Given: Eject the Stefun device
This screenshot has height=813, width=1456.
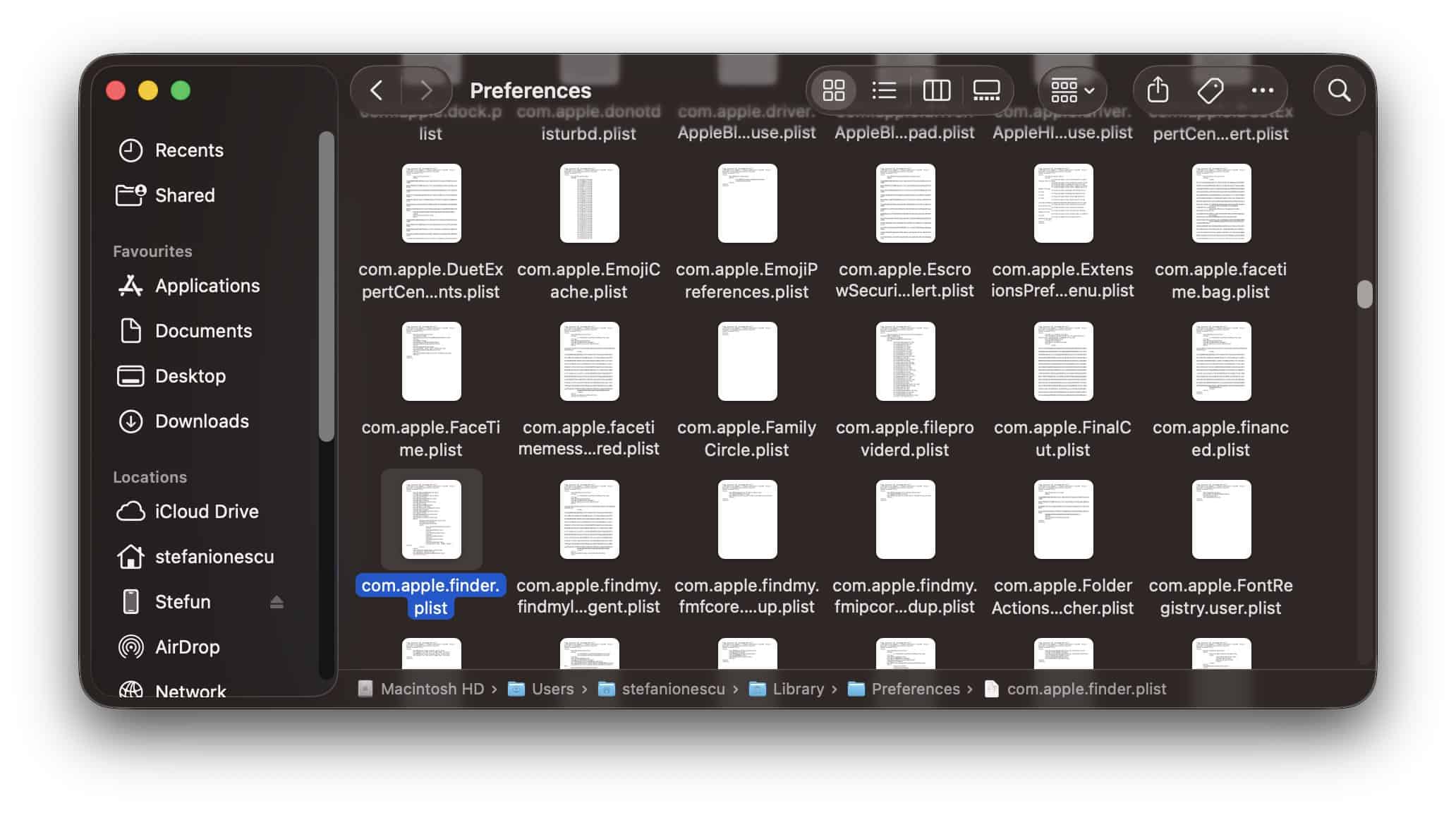Looking at the screenshot, I should pyautogui.click(x=277, y=602).
